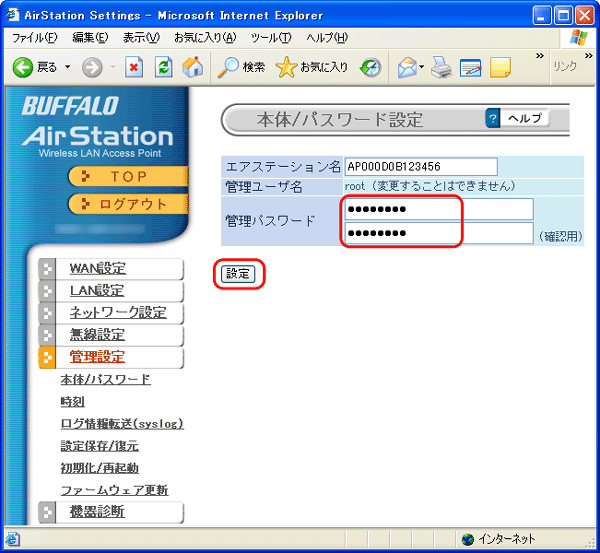This screenshot has width=600, height=553.
Task: Open the Back button dropdown arrow
Action: 67,67
